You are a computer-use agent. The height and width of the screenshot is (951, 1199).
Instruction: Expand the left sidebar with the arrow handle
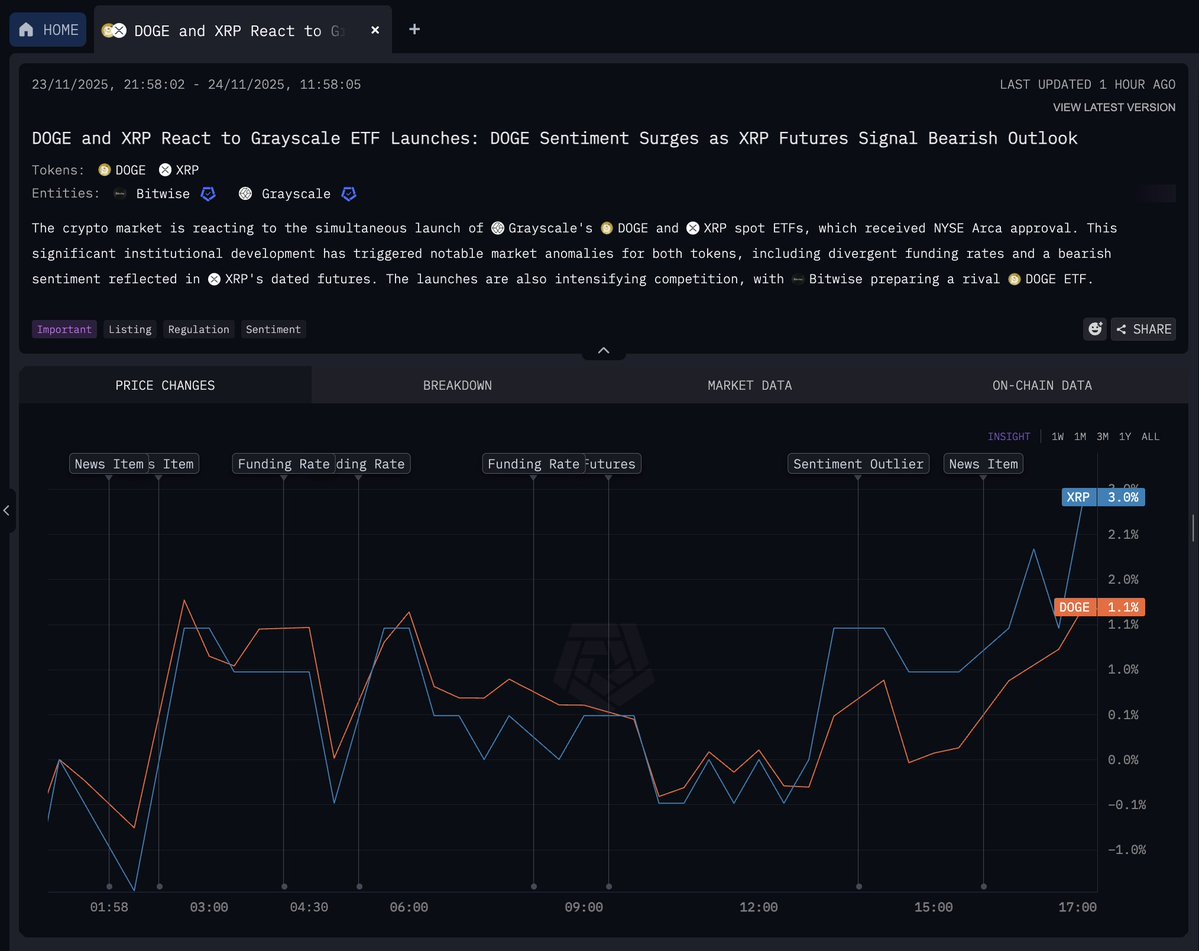point(7,511)
